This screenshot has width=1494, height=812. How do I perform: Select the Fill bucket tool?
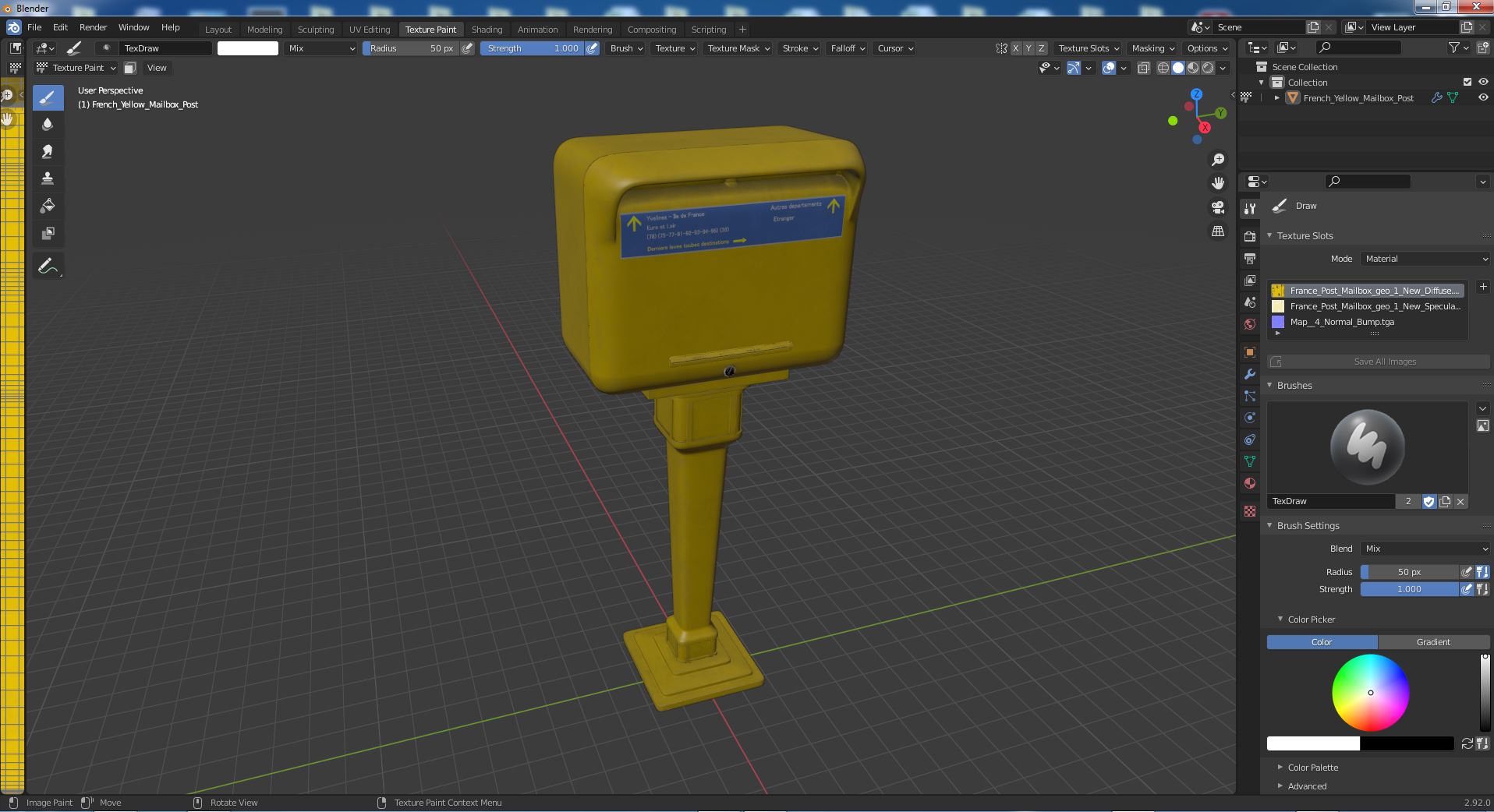click(x=48, y=206)
